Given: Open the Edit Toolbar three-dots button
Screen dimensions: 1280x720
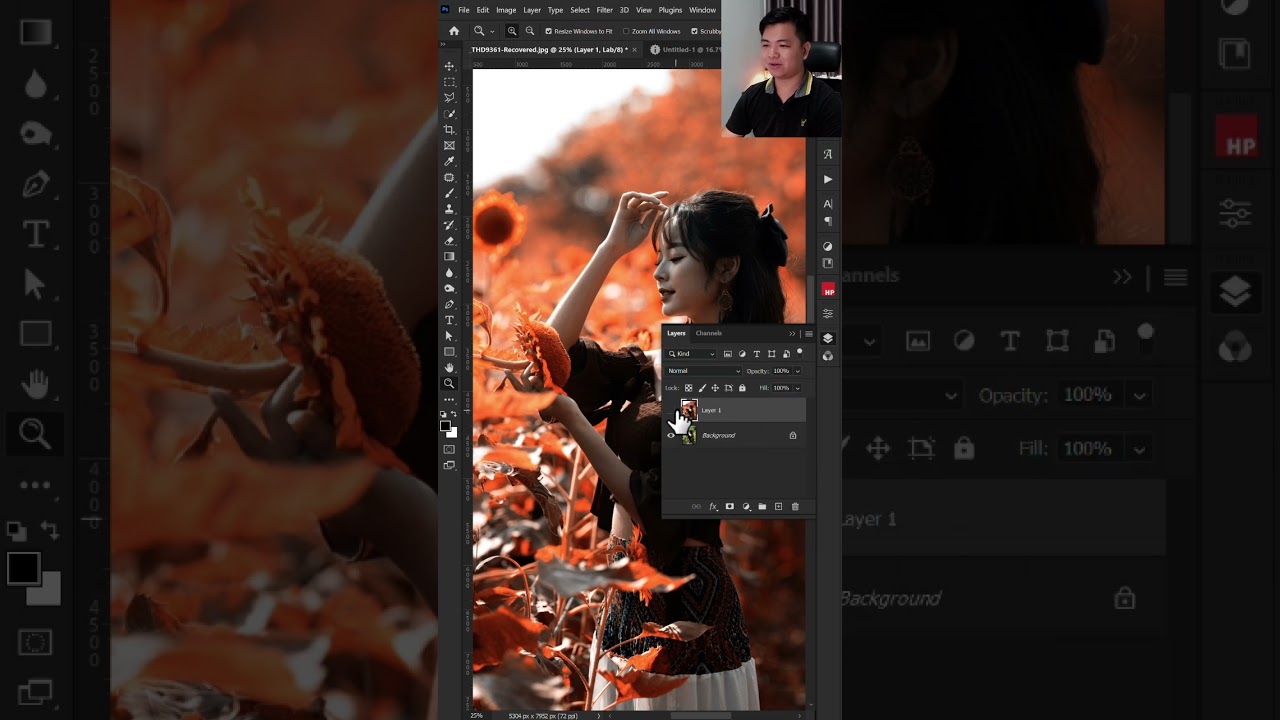Looking at the screenshot, I should 449,399.
